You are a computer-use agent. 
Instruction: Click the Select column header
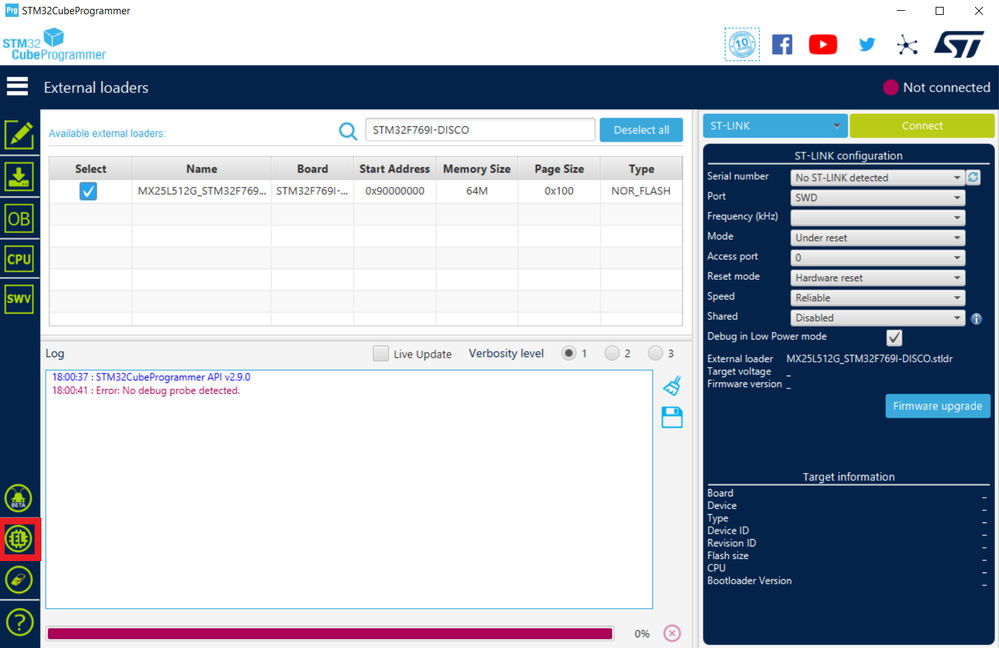pos(90,169)
